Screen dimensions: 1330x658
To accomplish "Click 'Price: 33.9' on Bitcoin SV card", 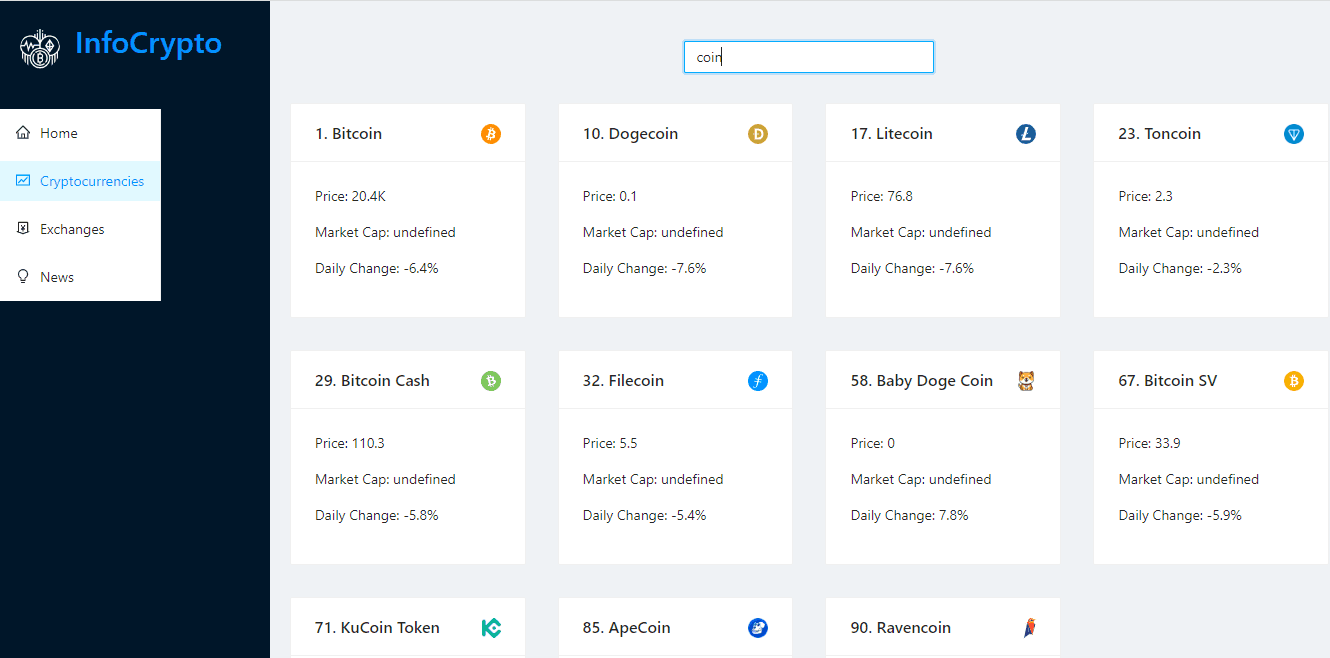I will [x=1149, y=443].
